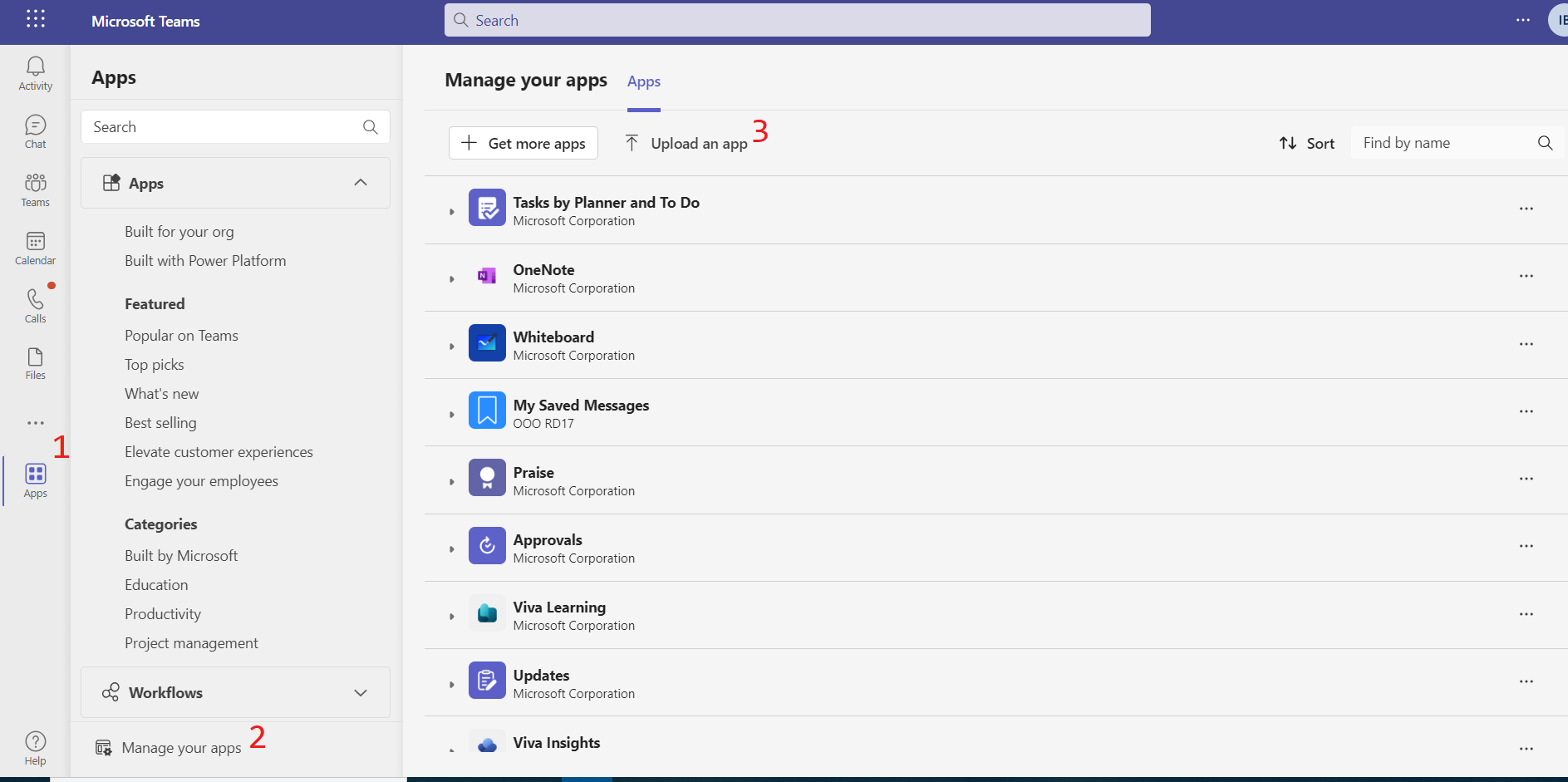
Task: Open more options for Whiteboard
Action: (1526, 344)
